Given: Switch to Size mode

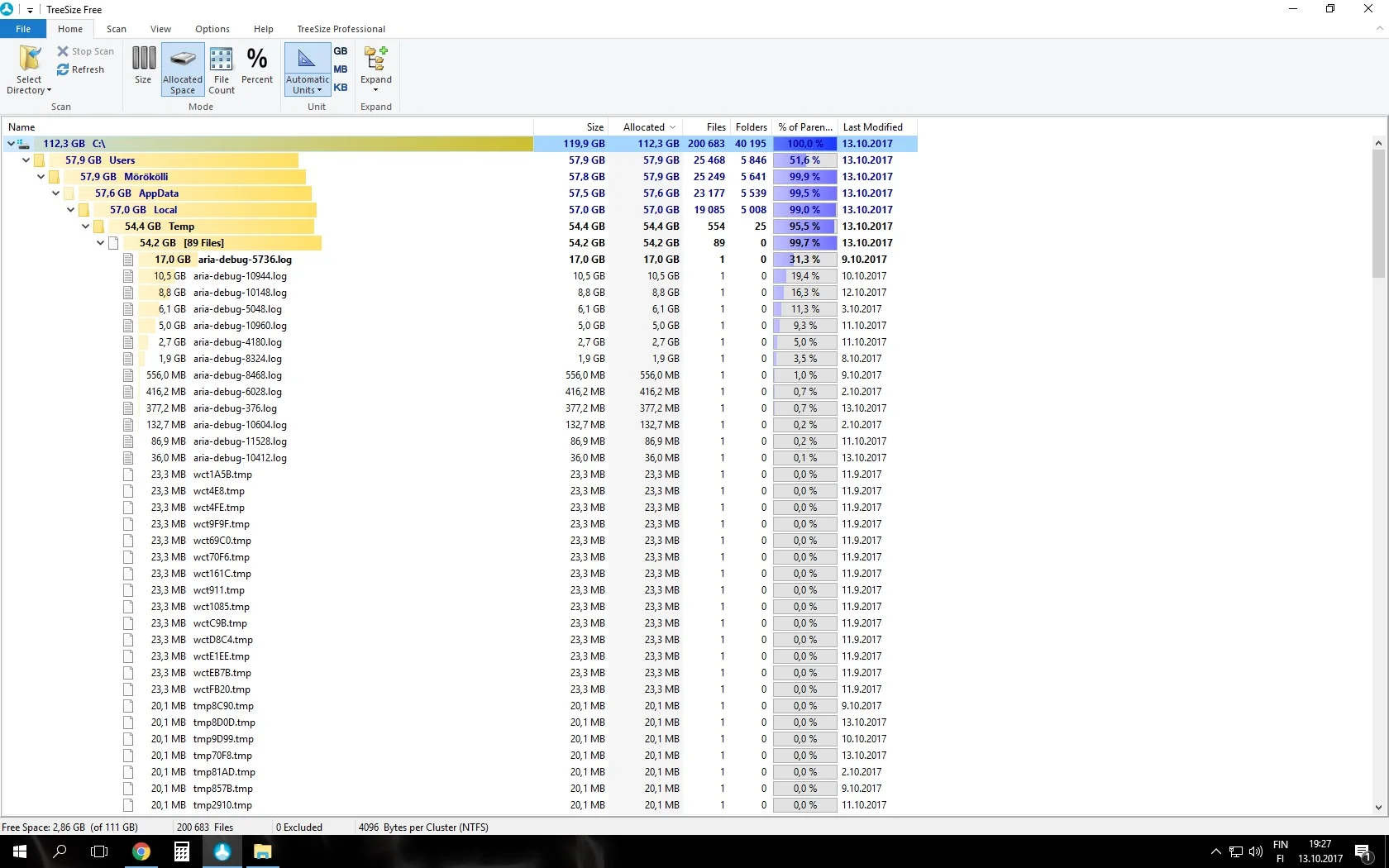Looking at the screenshot, I should coord(143,59).
